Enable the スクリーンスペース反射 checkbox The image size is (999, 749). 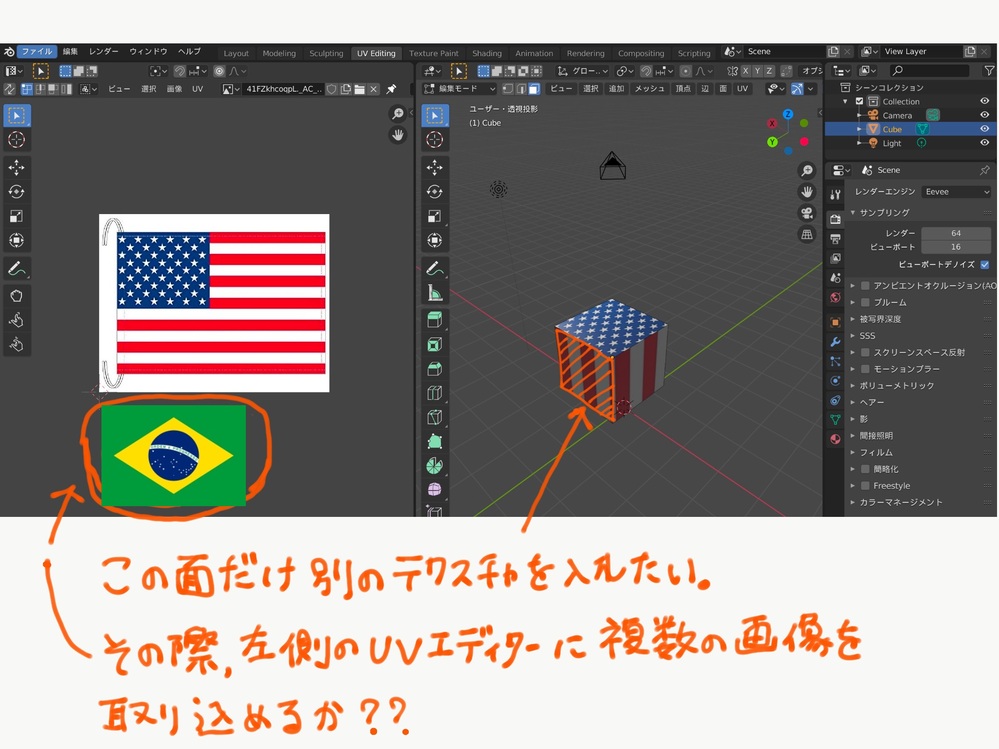point(865,352)
